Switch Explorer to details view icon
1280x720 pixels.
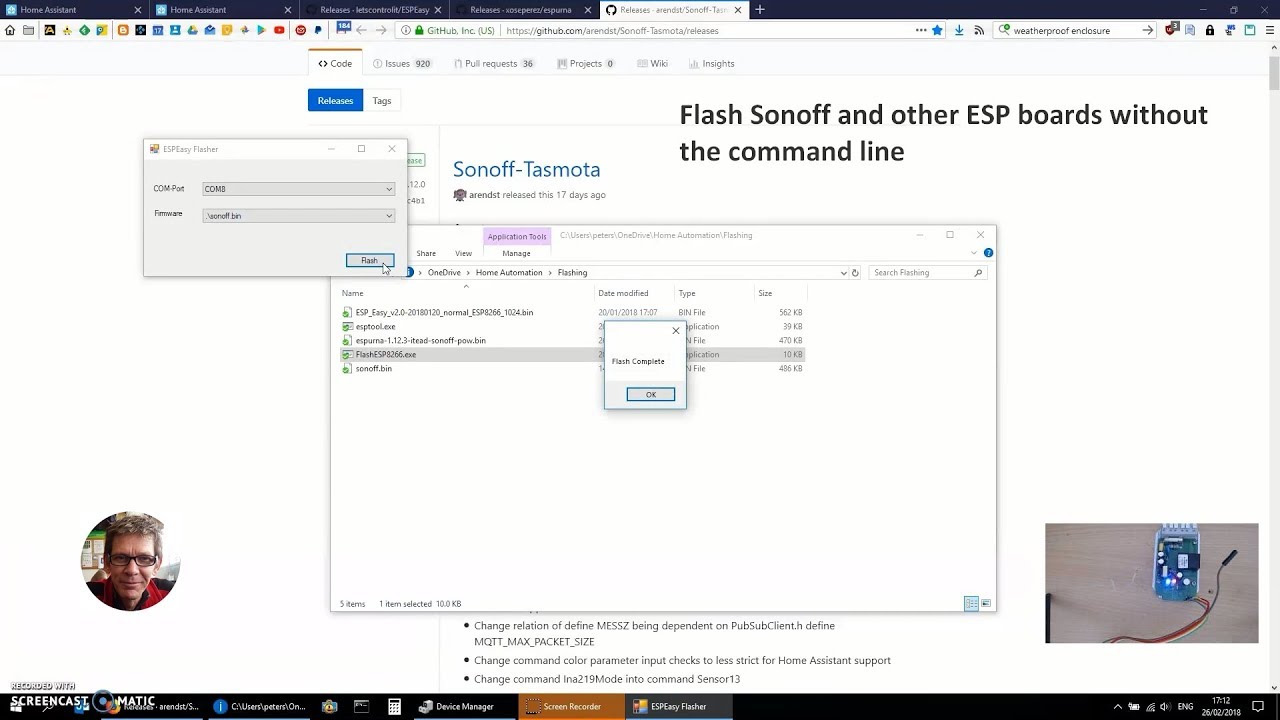tap(970, 604)
